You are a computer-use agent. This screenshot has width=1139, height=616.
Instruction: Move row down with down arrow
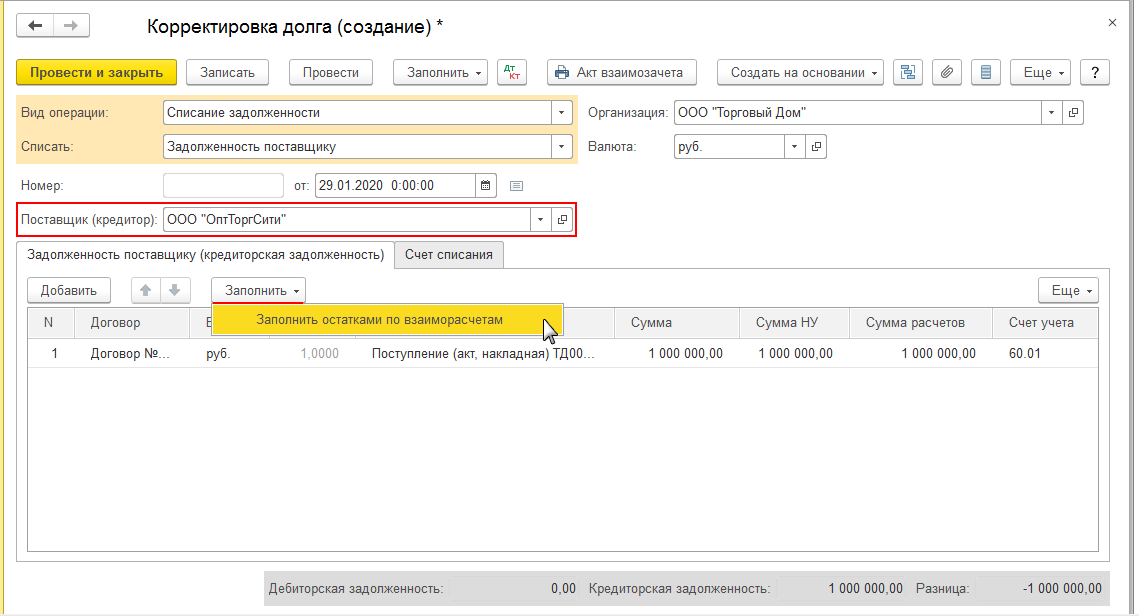tap(174, 290)
